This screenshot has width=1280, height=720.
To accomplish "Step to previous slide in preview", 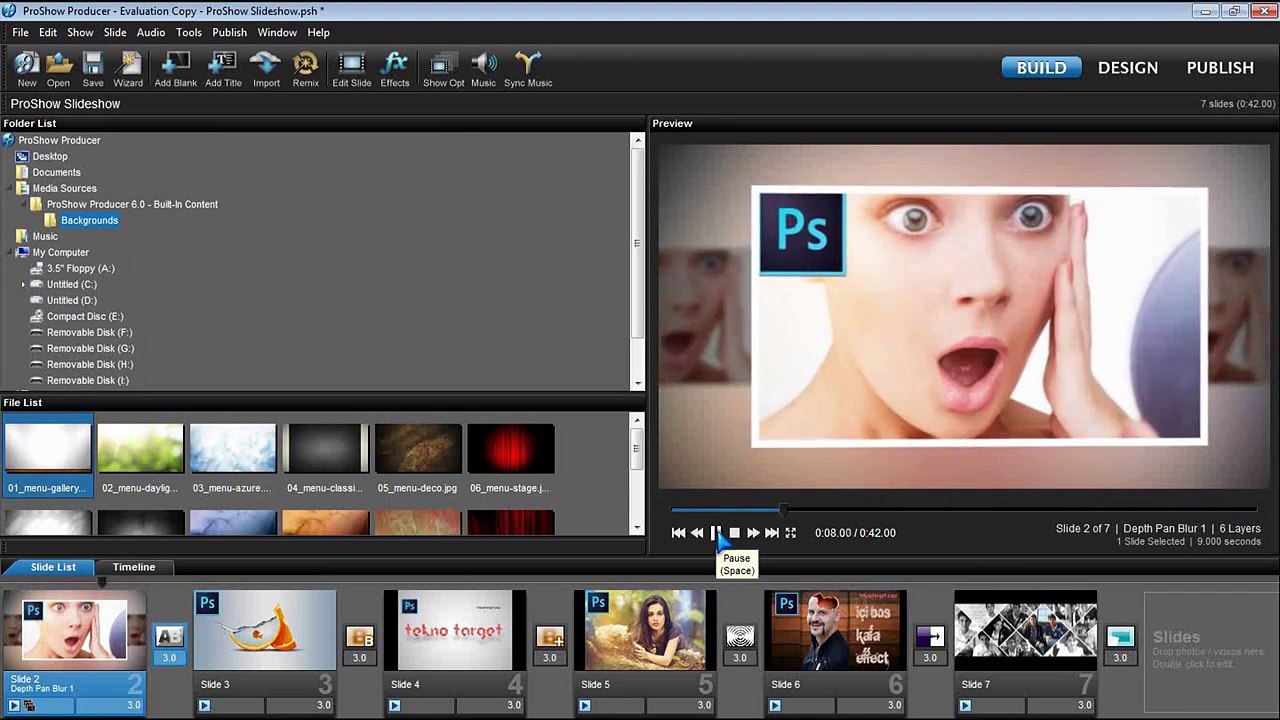I will 697,533.
